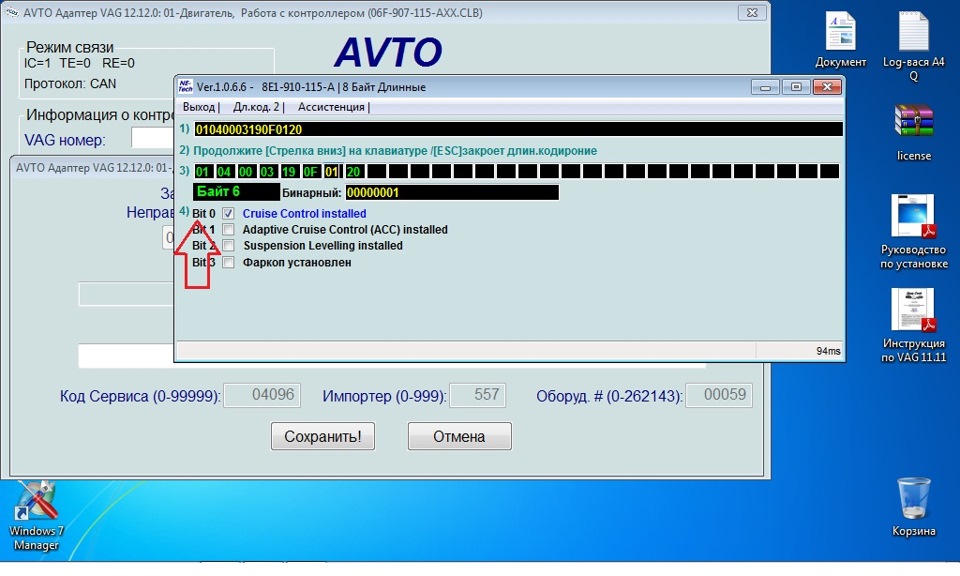The image size is (960, 576).
Task: Click the Оборуд. # field 00059
Action: pyautogui.click(x=719, y=395)
